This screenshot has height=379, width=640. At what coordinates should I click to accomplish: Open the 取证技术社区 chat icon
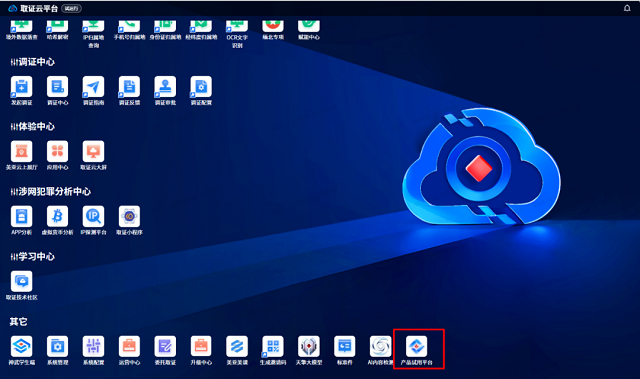tap(22, 281)
